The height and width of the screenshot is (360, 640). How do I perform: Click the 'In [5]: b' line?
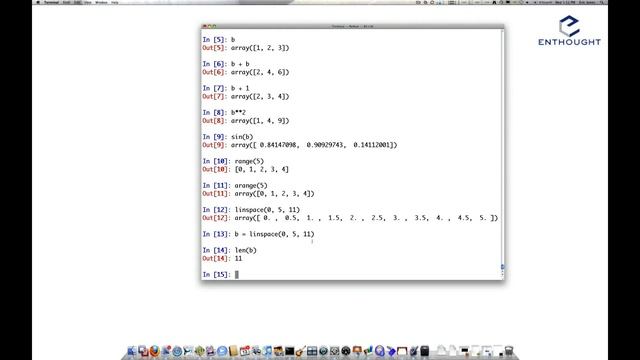[219, 40]
